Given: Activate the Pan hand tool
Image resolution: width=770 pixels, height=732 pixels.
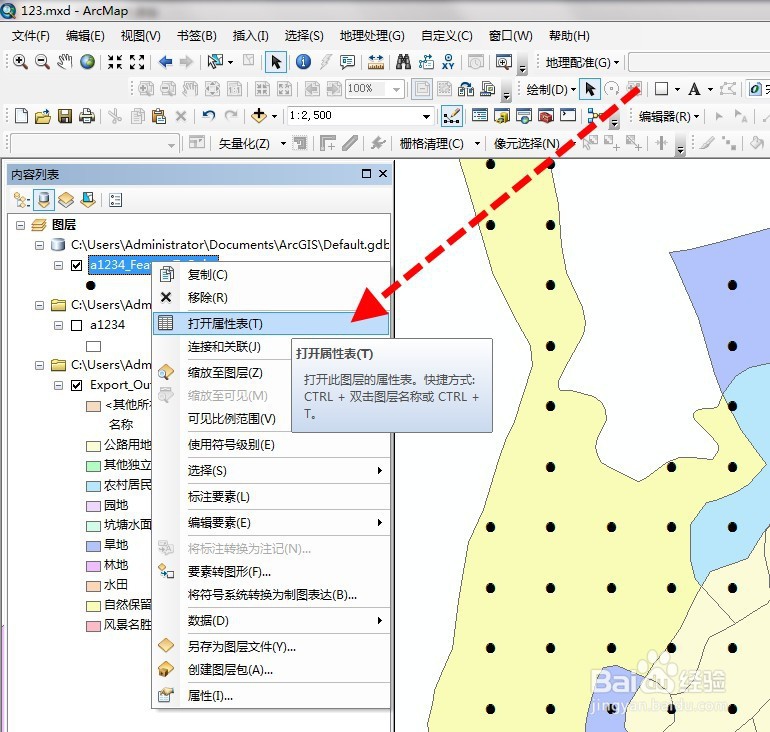Looking at the screenshot, I should click(65, 62).
